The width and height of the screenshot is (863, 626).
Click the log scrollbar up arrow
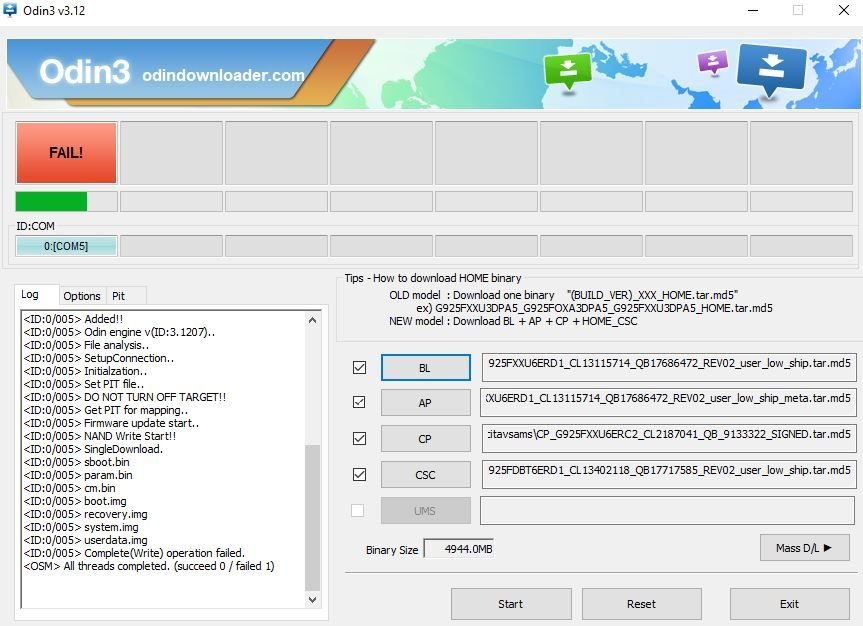pos(313,320)
